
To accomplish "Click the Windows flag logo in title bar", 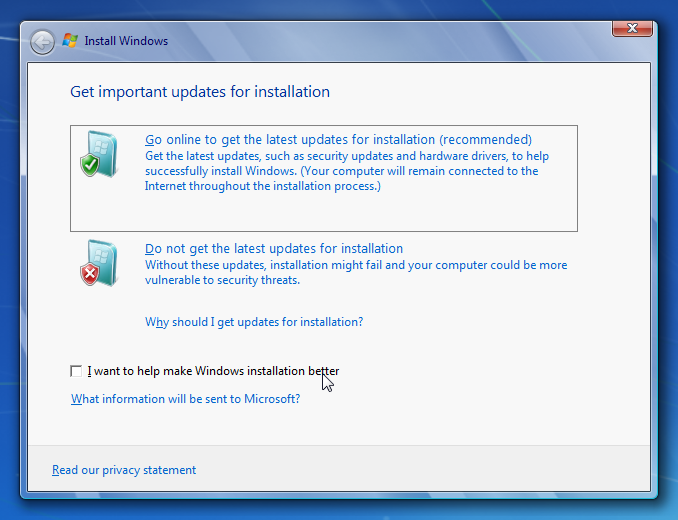I will tap(70, 41).
